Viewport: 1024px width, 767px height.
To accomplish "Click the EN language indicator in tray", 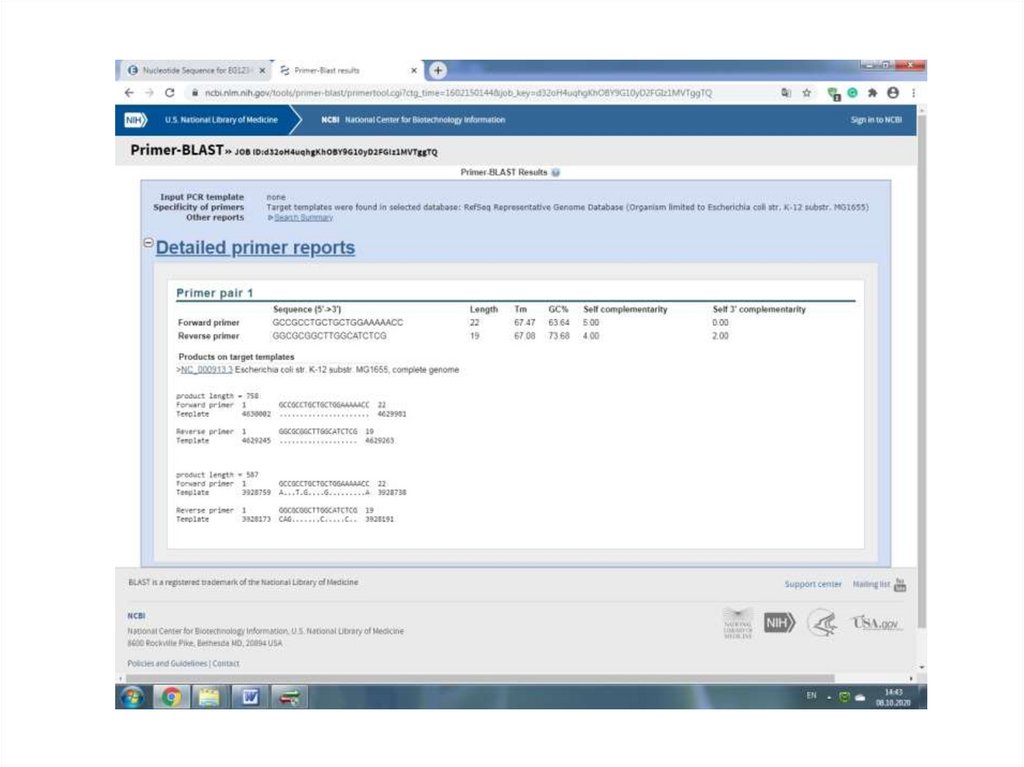I will 811,696.
